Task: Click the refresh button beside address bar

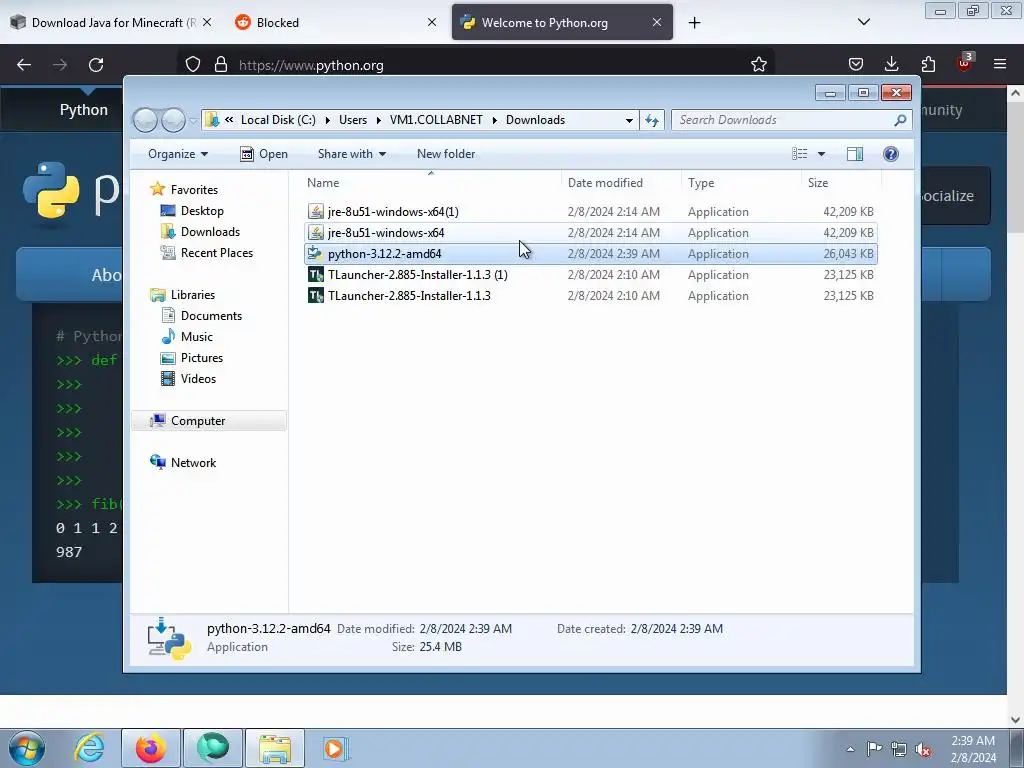Action: pyautogui.click(x=652, y=120)
